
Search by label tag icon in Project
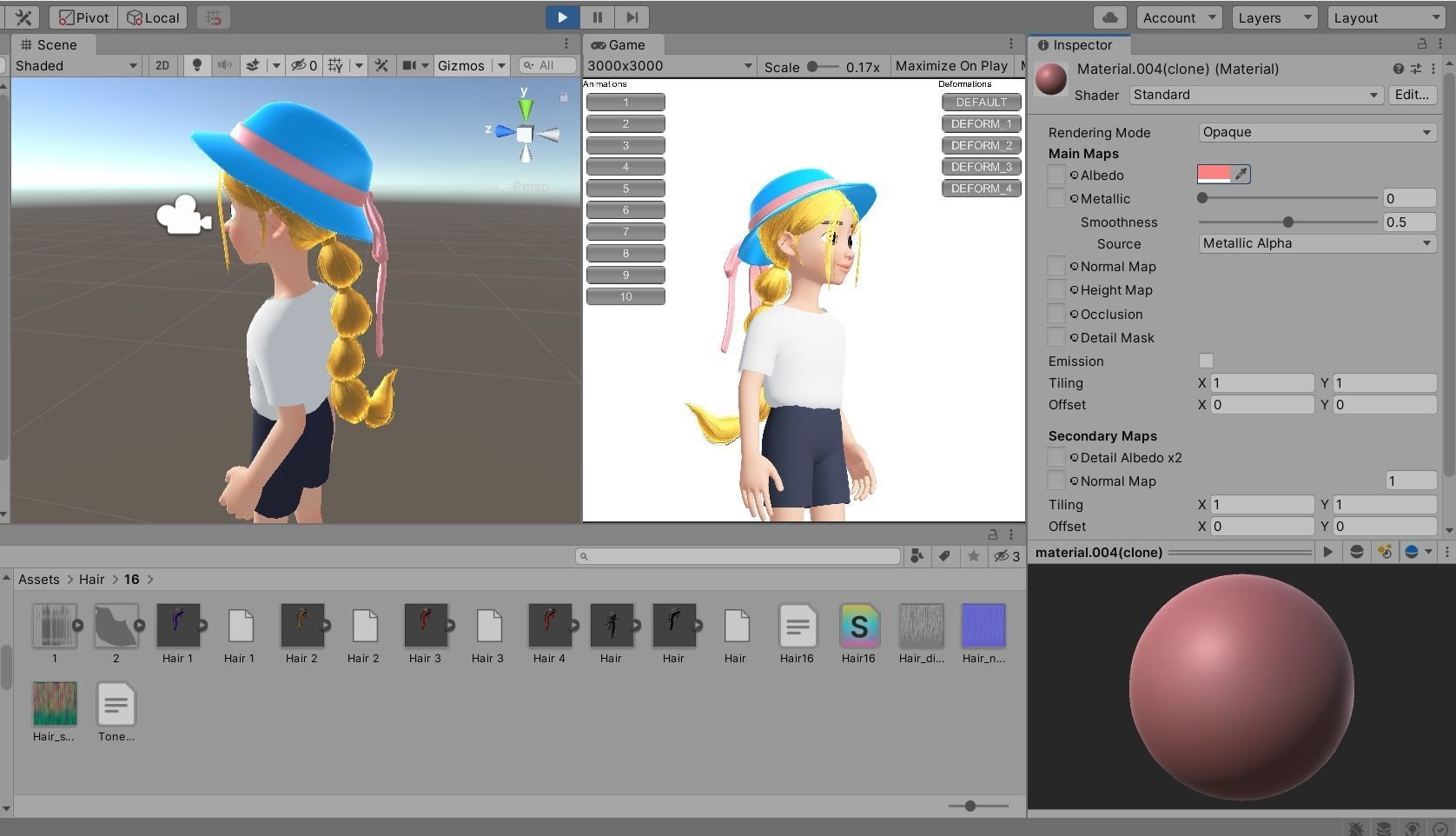click(944, 556)
